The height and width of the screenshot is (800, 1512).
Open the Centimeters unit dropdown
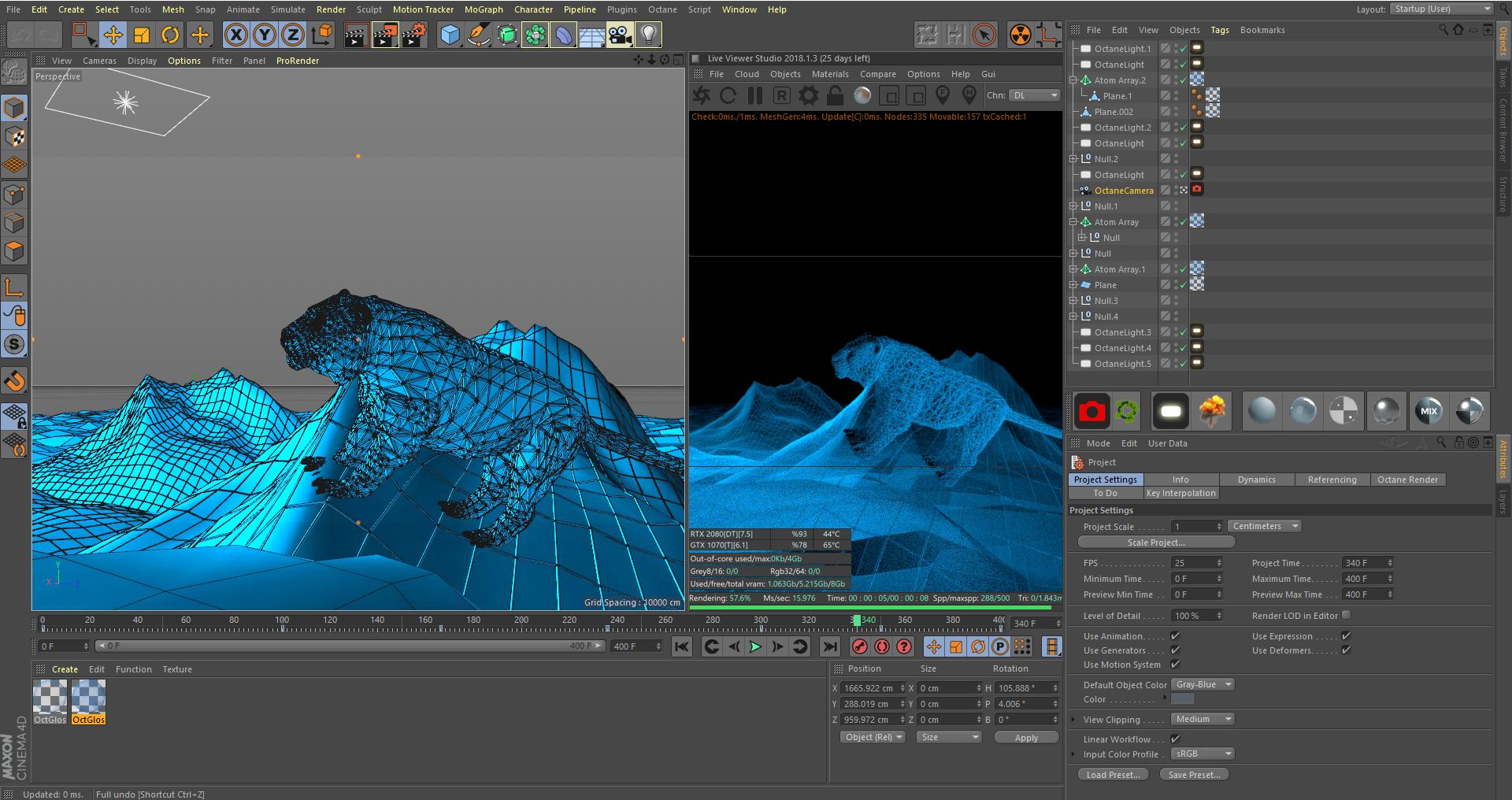(1264, 526)
